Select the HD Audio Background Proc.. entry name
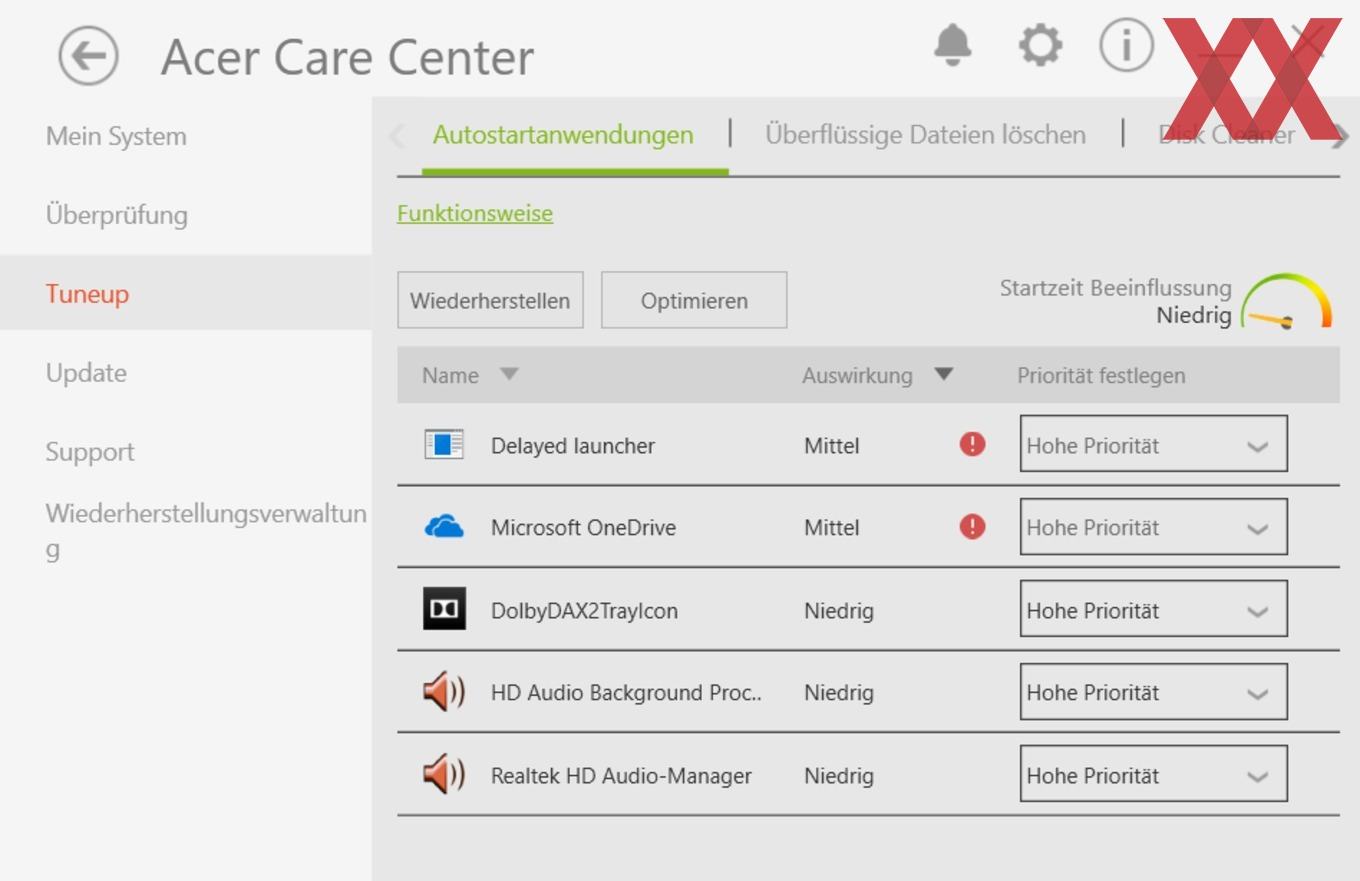 pyautogui.click(x=626, y=693)
